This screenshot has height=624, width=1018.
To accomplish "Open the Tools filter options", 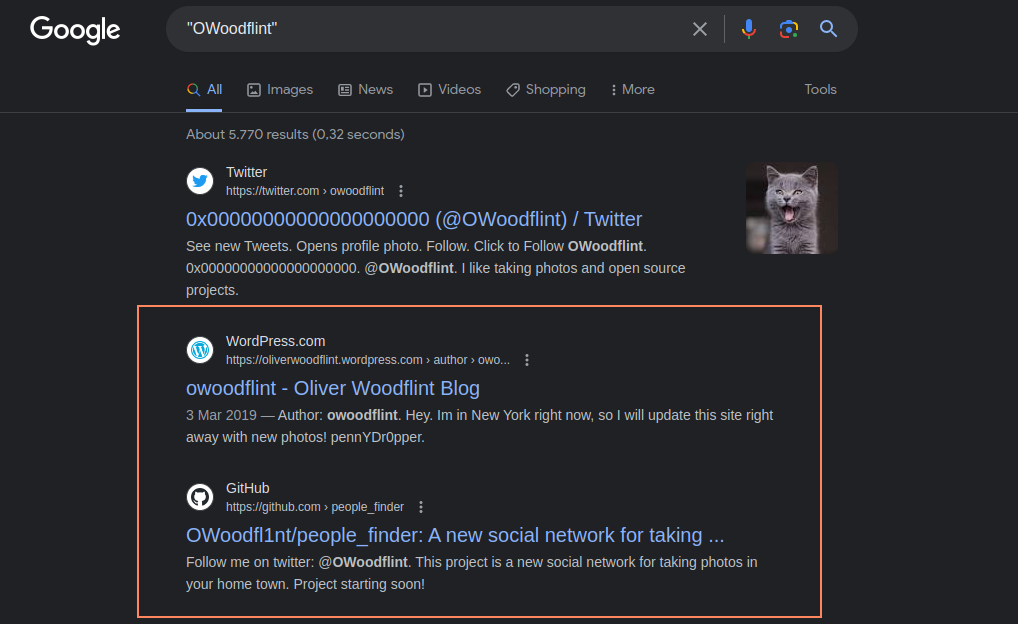I will coord(820,89).
